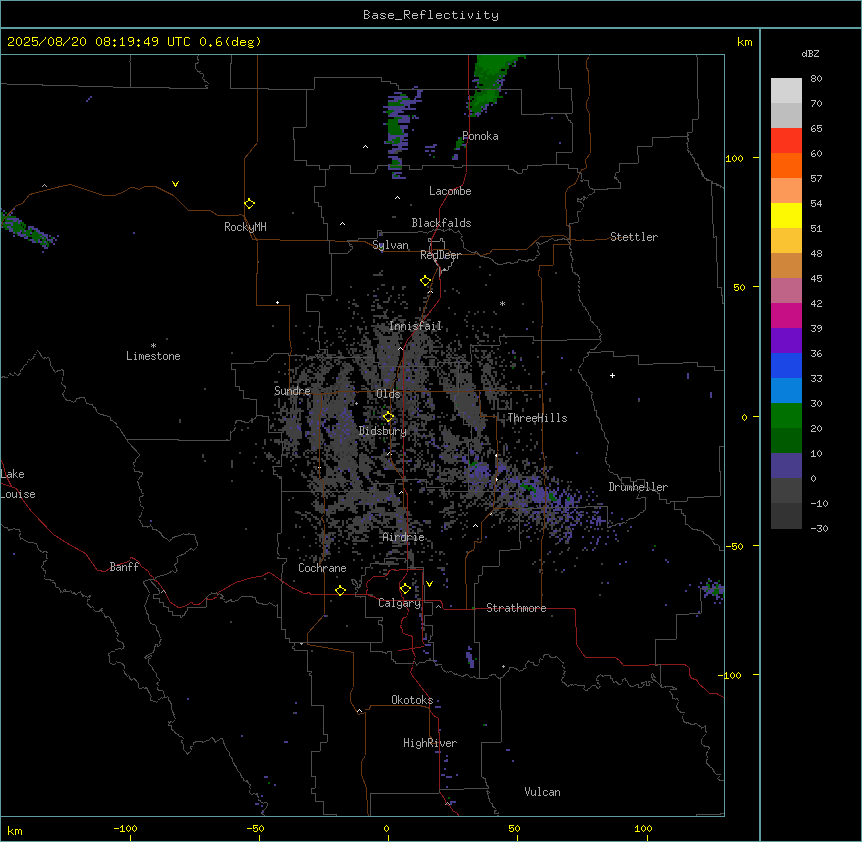Select the light gray 80 dBZ legend swatch
The image size is (862, 842).
pos(786,91)
